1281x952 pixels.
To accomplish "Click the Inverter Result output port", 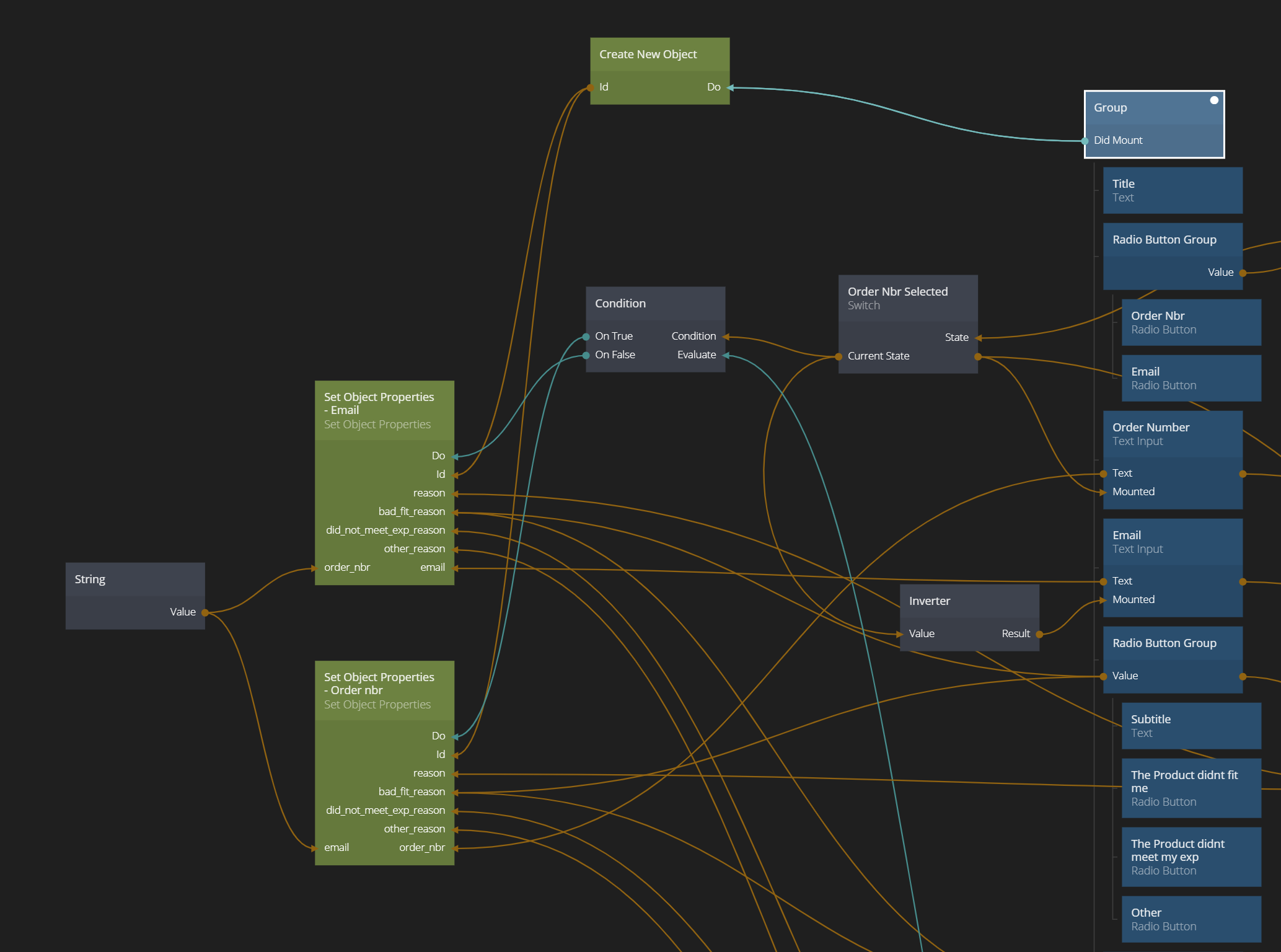I will point(1039,634).
